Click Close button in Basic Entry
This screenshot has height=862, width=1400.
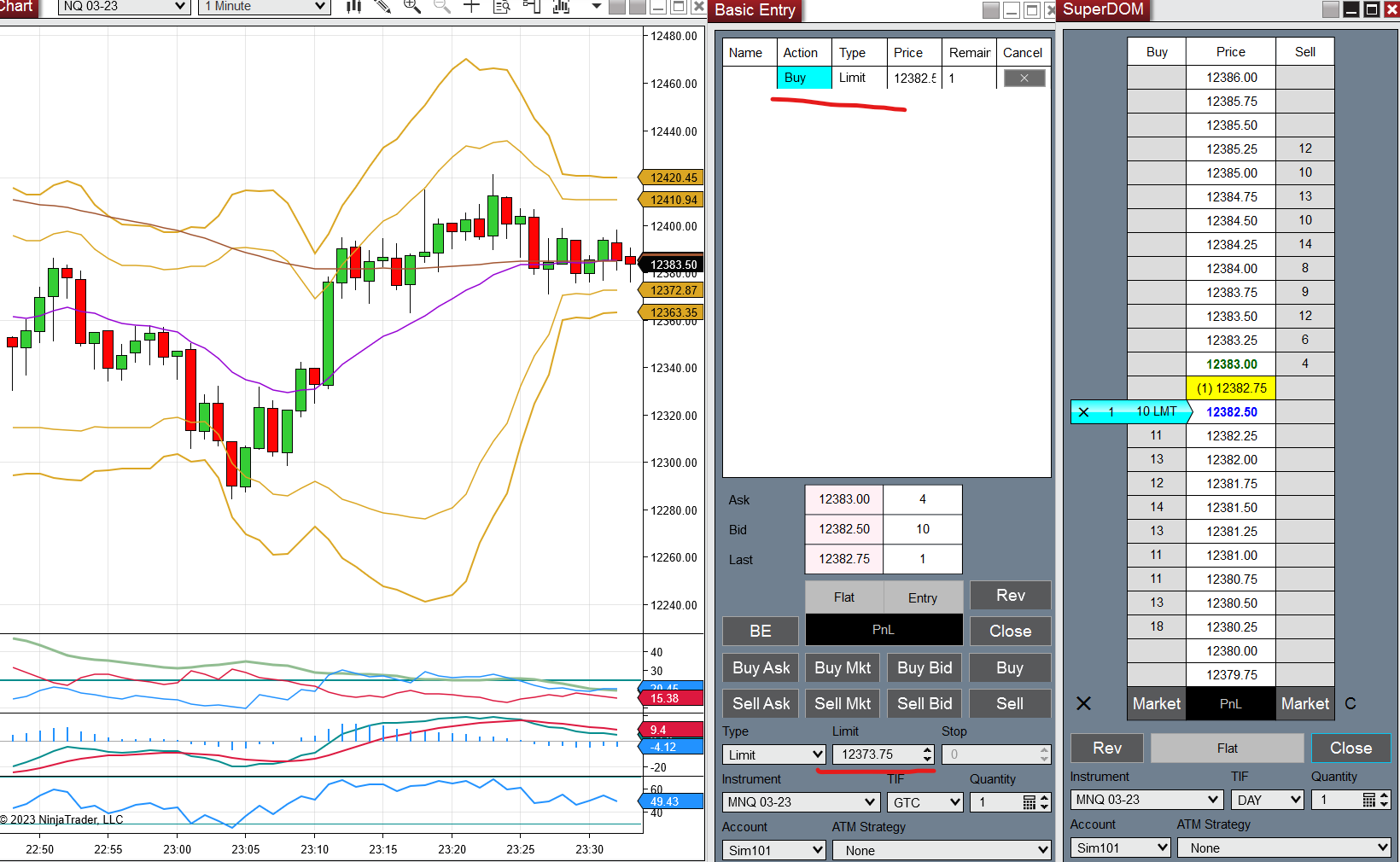(1011, 631)
